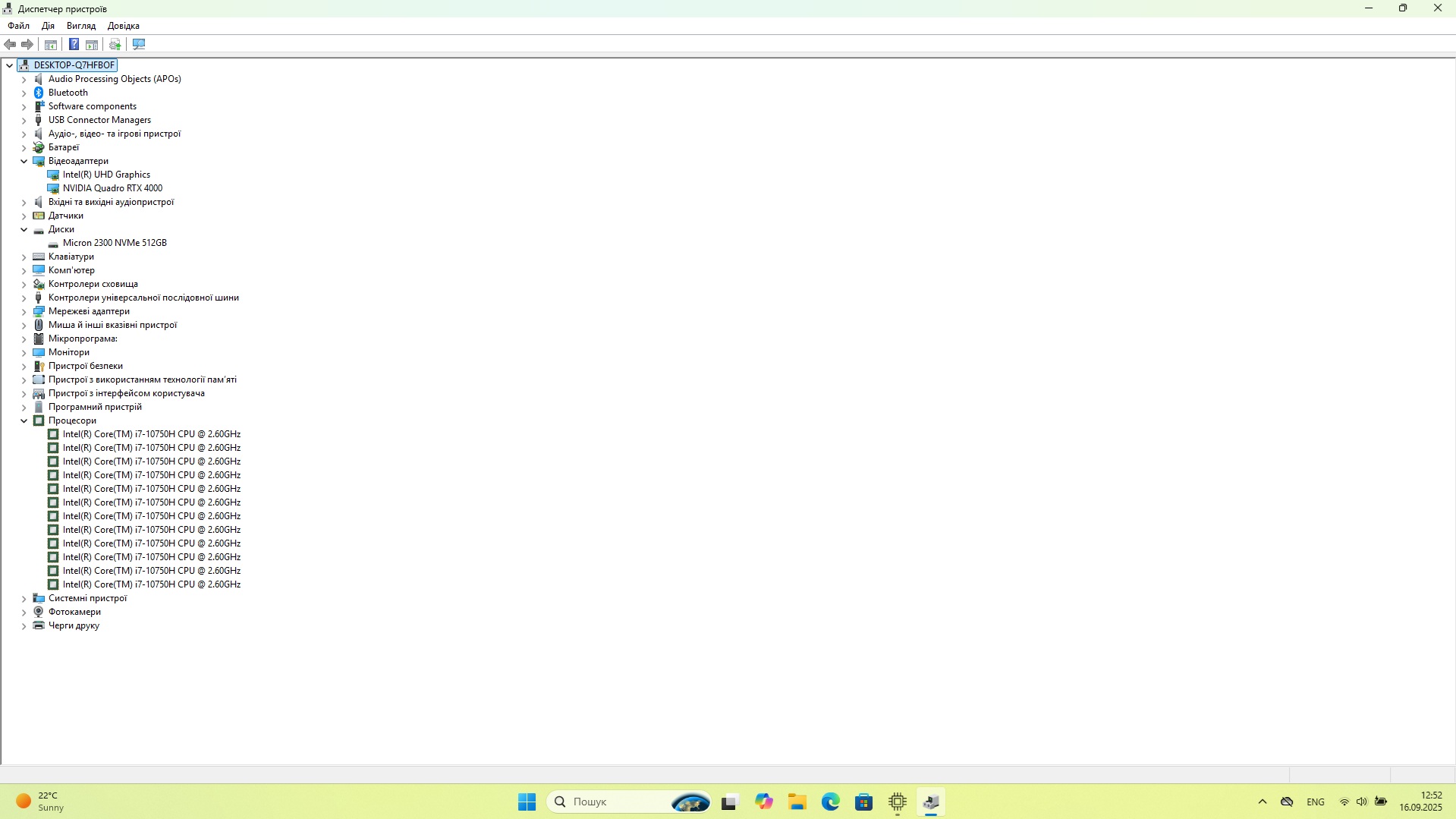Select the Черги друку printer icon
The height and width of the screenshot is (819, 1456).
(x=39, y=625)
